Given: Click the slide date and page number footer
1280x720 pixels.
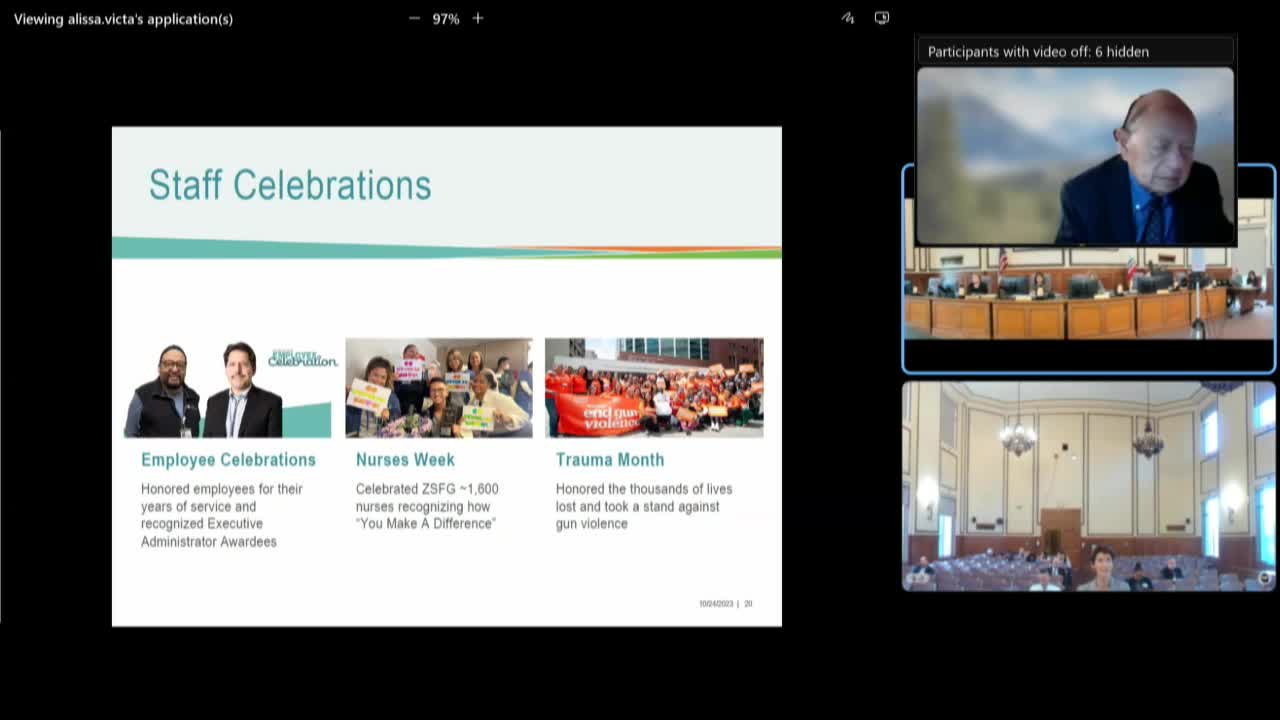Looking at the screenshot, I should (726, 604).
